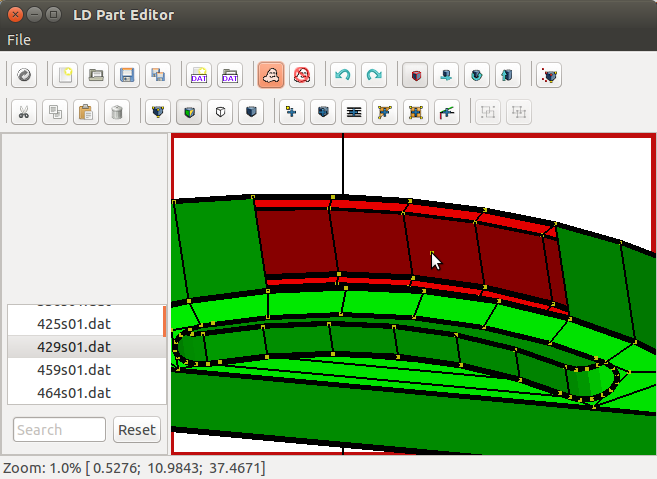Toggle the red cube select mode
The image size is (657, 479).
tap(414, 75)
